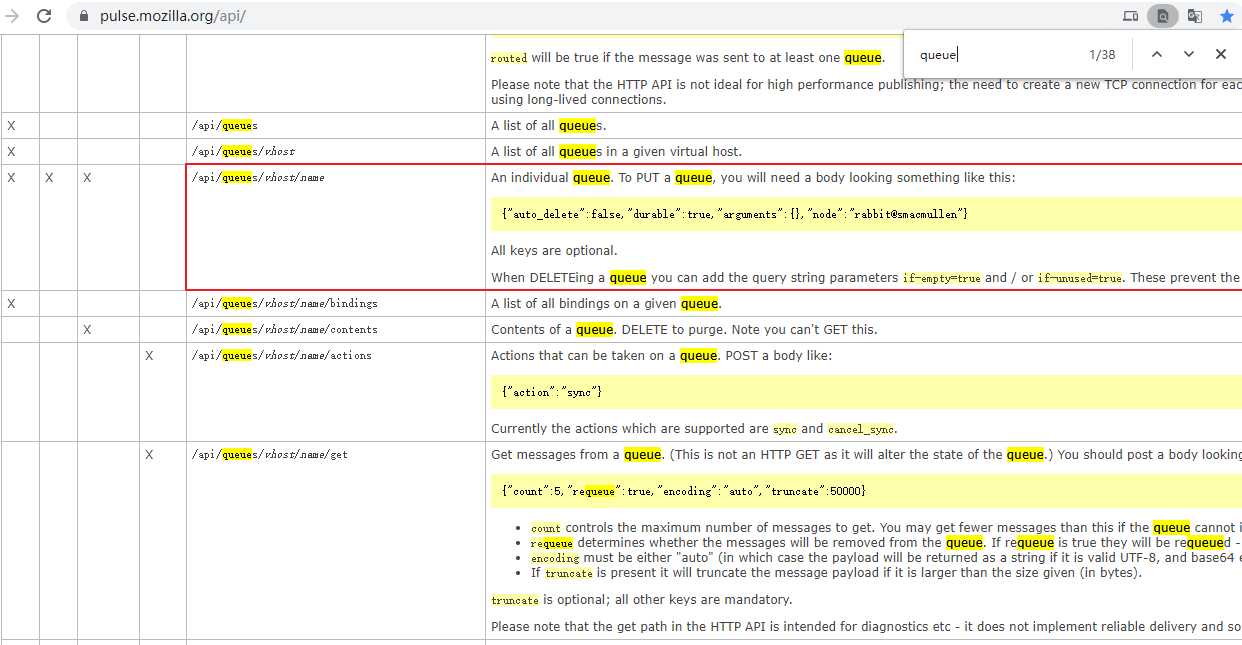Click the 'encoding' bullet keyword
1242x645 pixels.
(555, 558)
